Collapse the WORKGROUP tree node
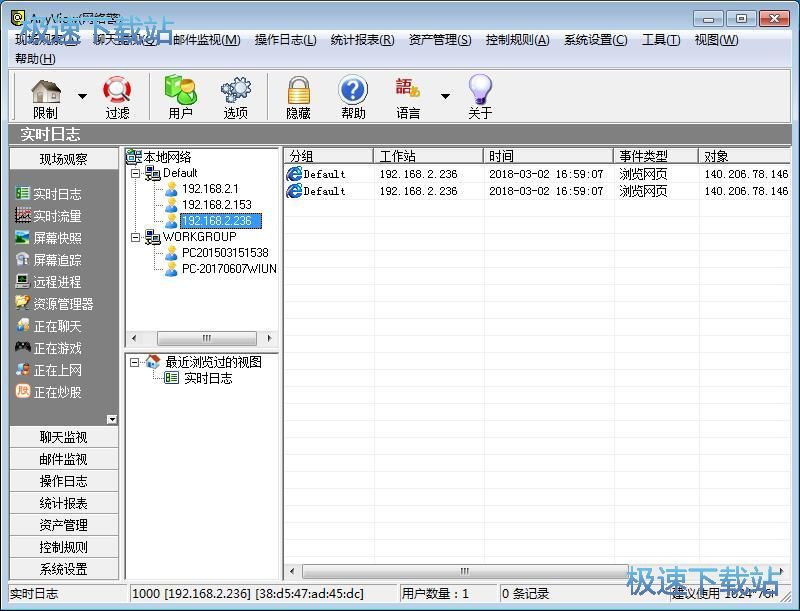Screen dimensions: 800x611 135,237
